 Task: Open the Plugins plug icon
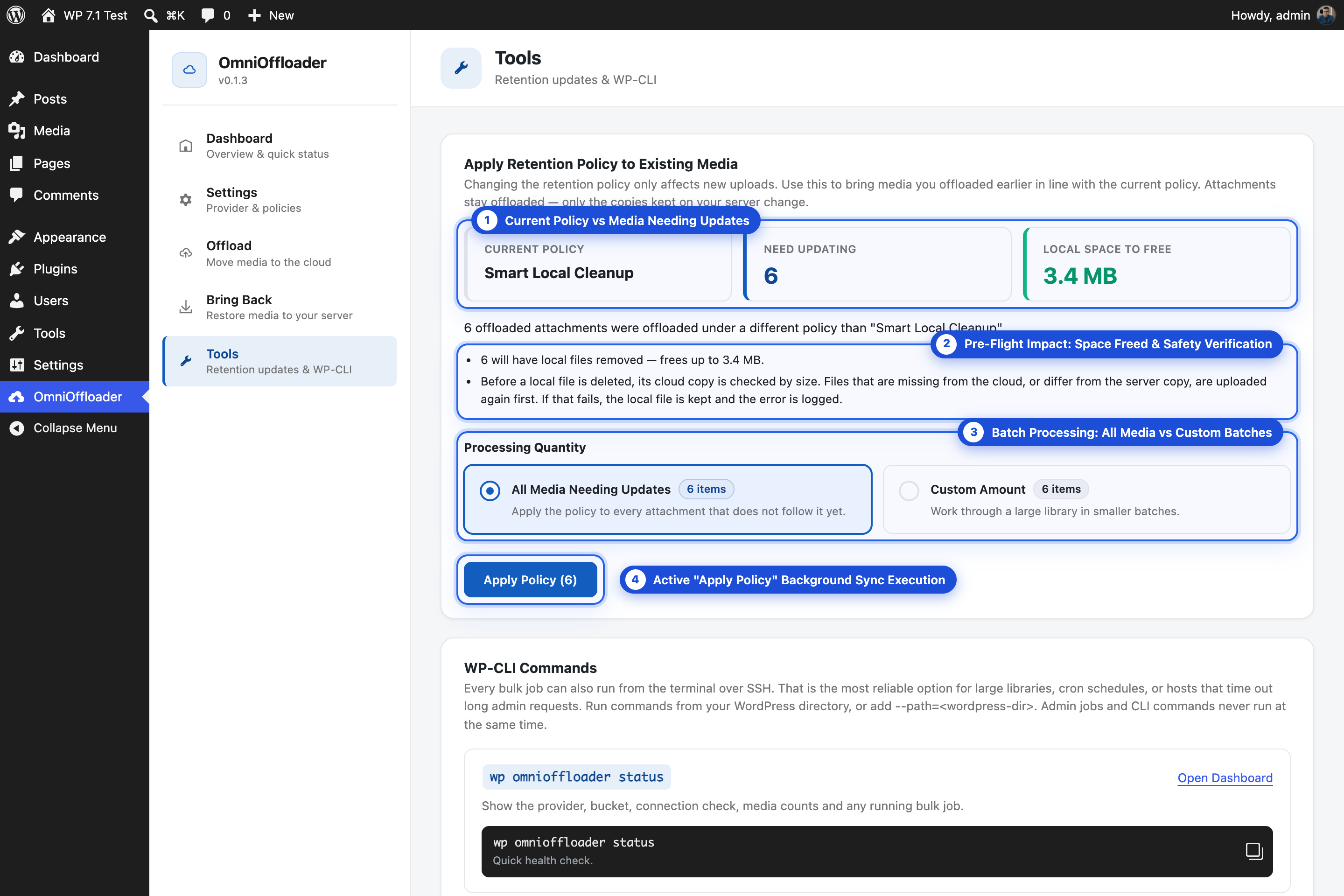pos(17,269)
